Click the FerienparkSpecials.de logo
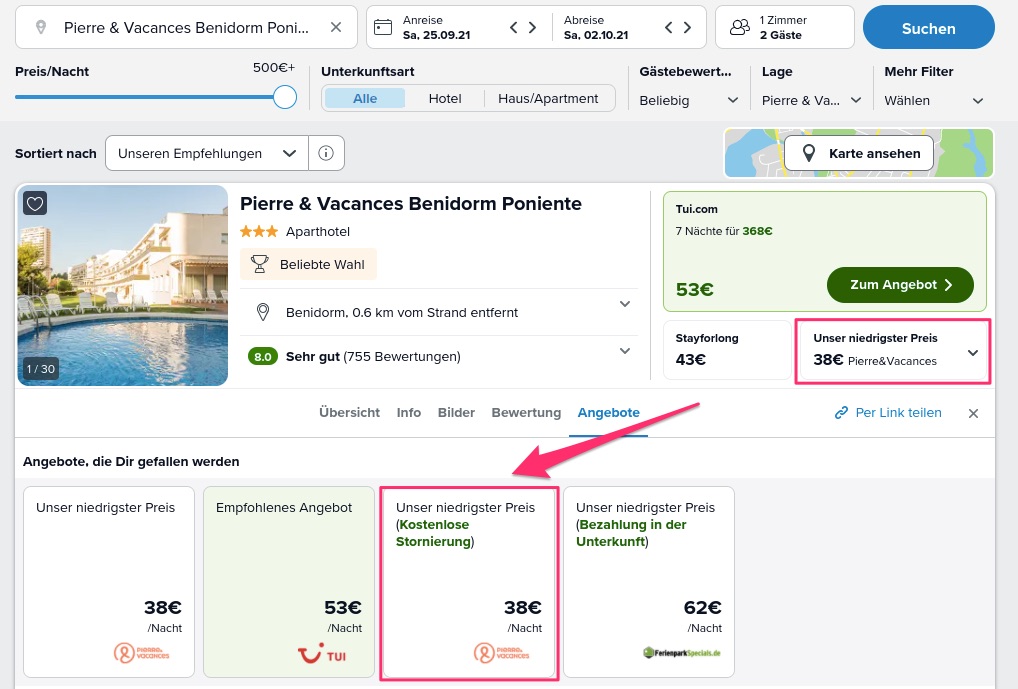The height and width of the screenshot is (689, 1018). tap(682, 653)
